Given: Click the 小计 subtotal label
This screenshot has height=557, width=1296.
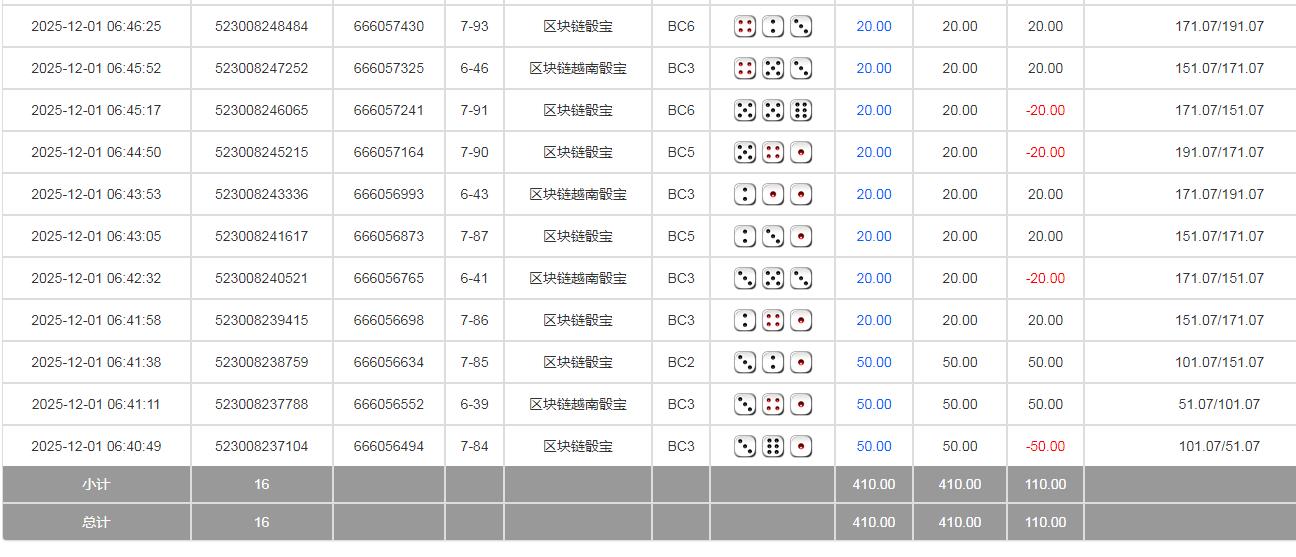Looking at the screenshot, I should click(x=96, y=485).
